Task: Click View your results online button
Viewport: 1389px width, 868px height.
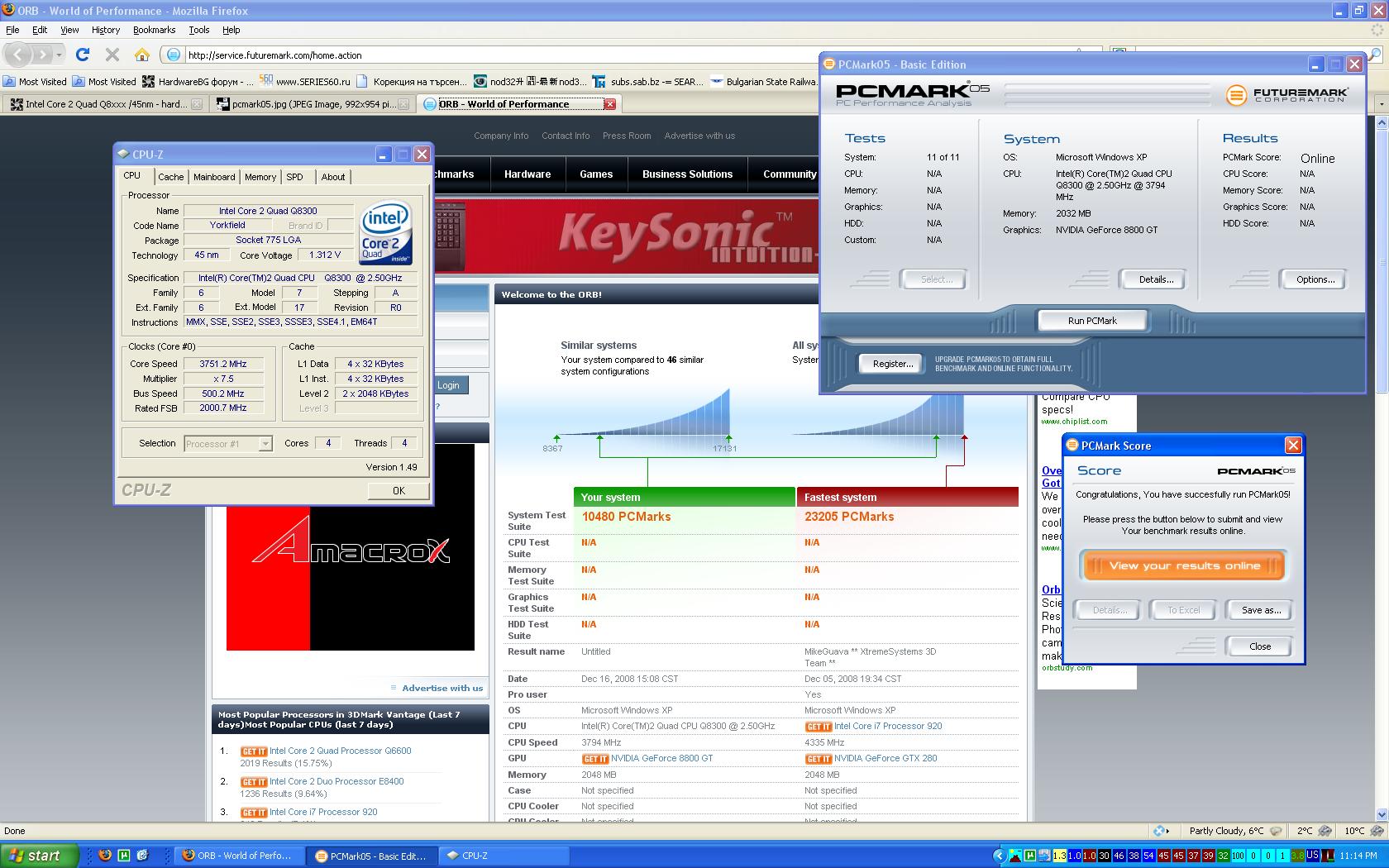Action: 1183,565
